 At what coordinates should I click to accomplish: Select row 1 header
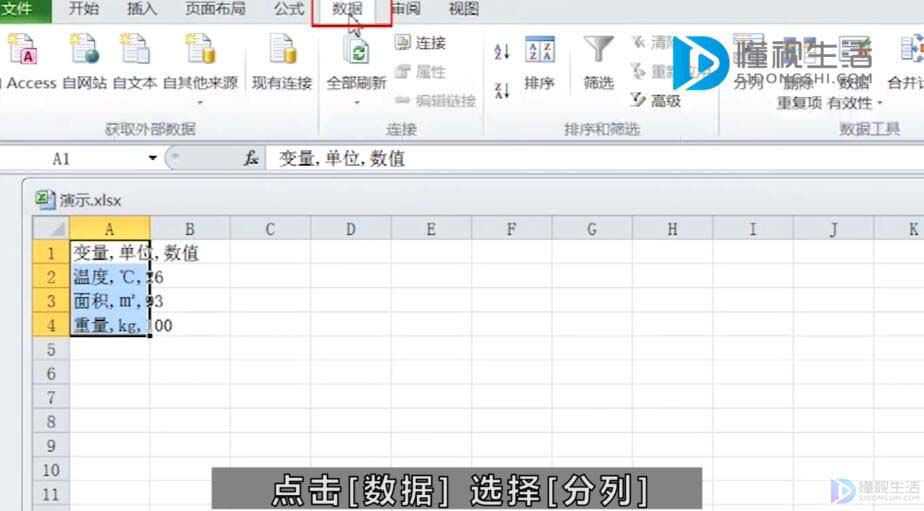pyautogui.click(x=51, y=253)
